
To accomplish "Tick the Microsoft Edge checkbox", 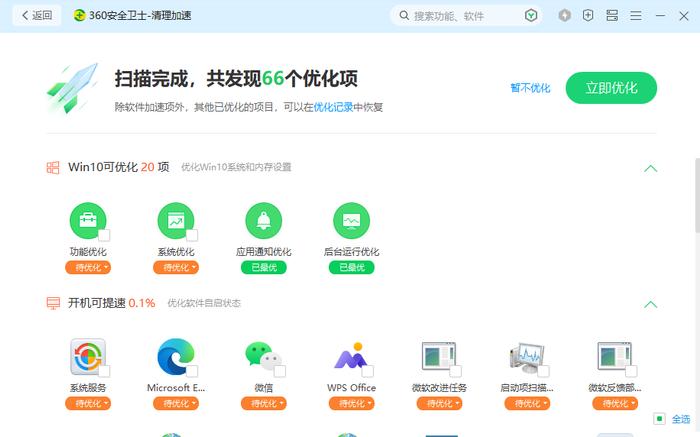I will click(x=192, y=371).
